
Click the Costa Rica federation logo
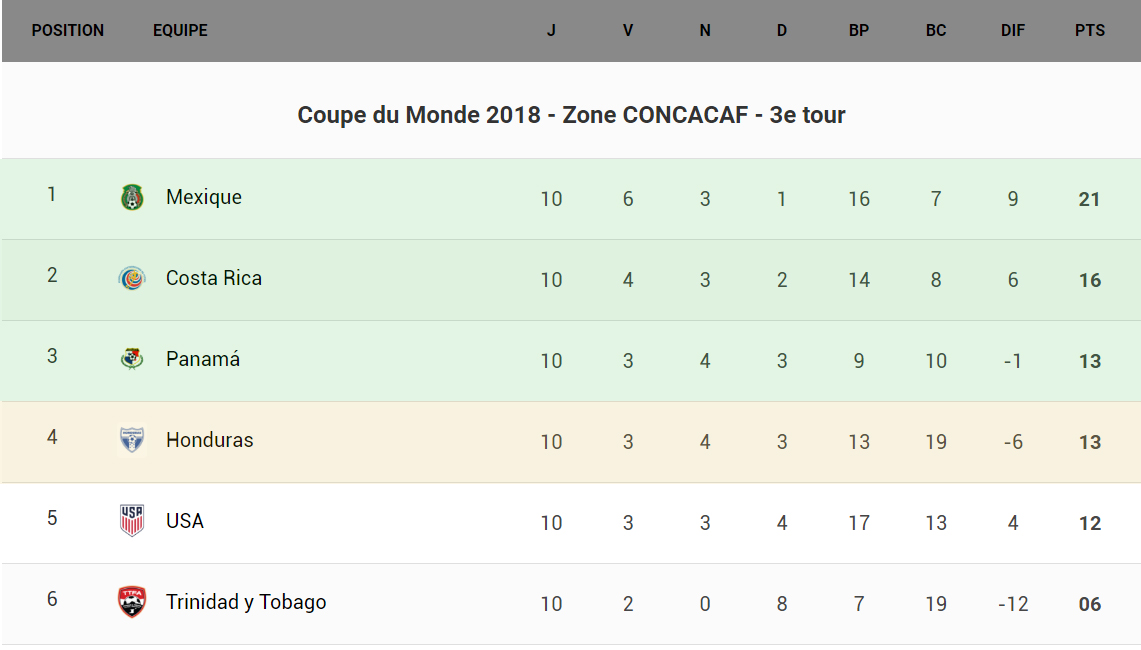[x=132, y=279]
